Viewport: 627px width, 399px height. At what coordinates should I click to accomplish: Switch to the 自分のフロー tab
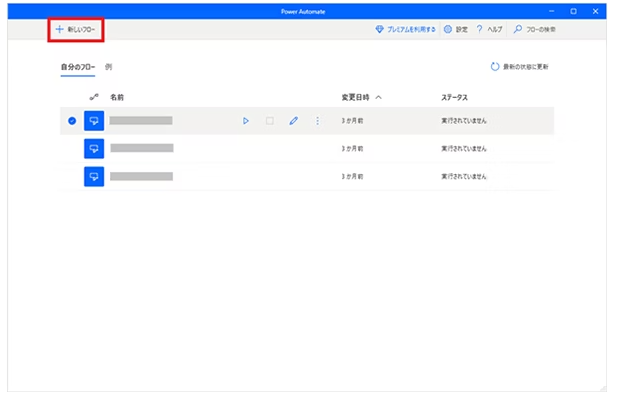click(78, 67)
